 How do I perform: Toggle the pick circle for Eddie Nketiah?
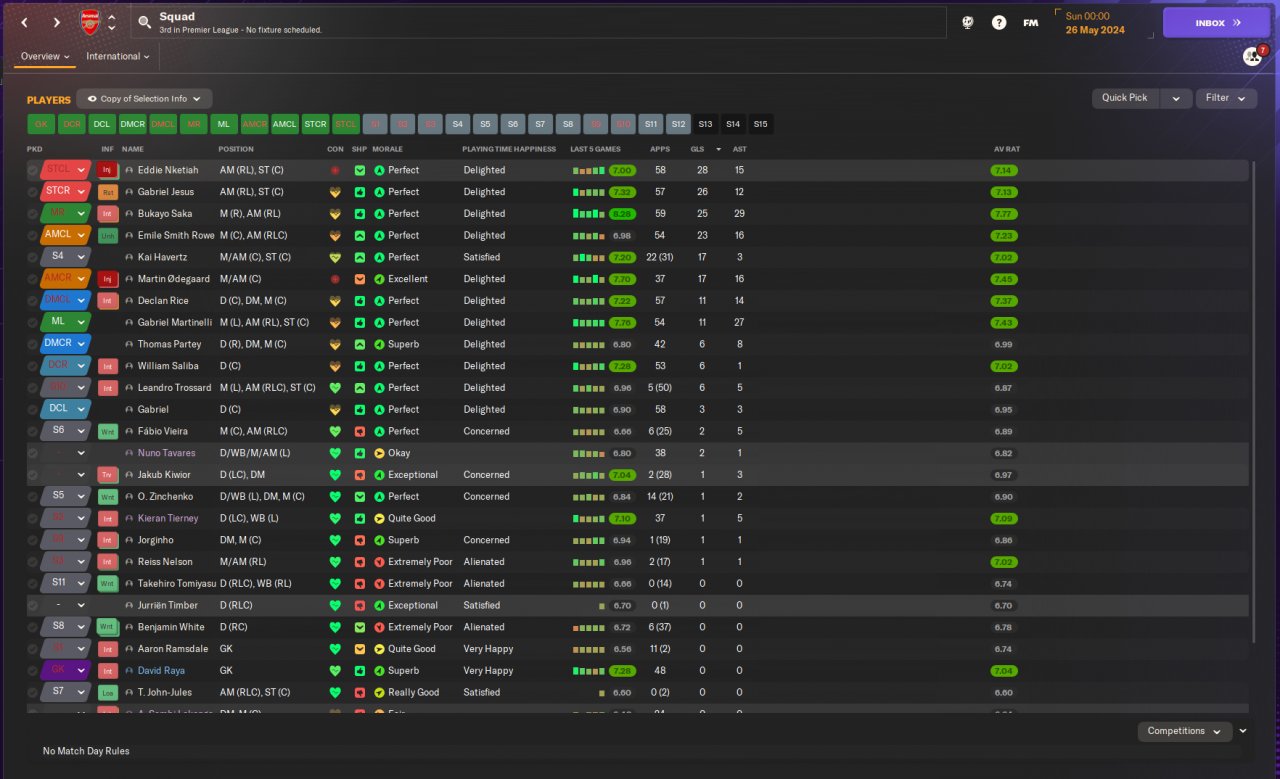point(32,170)
